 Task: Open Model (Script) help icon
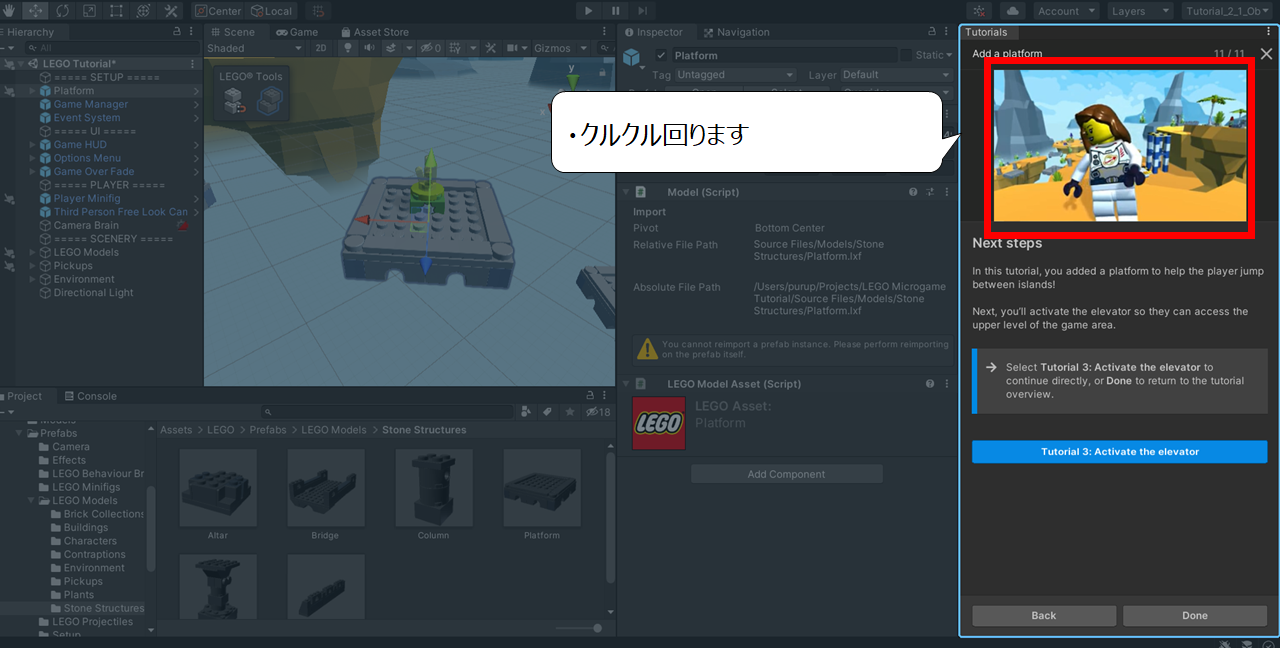click(913, 192)
